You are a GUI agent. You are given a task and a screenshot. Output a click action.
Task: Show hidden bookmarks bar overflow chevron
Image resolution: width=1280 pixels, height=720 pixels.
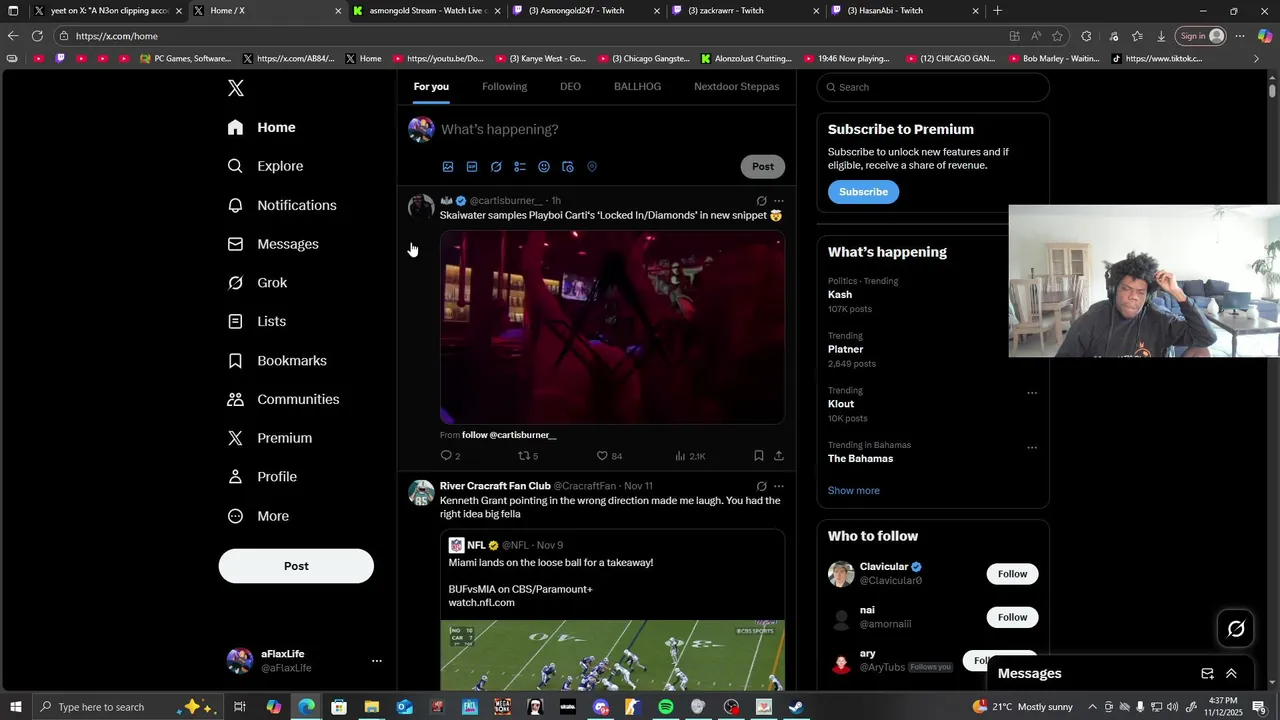point(1257,59)
